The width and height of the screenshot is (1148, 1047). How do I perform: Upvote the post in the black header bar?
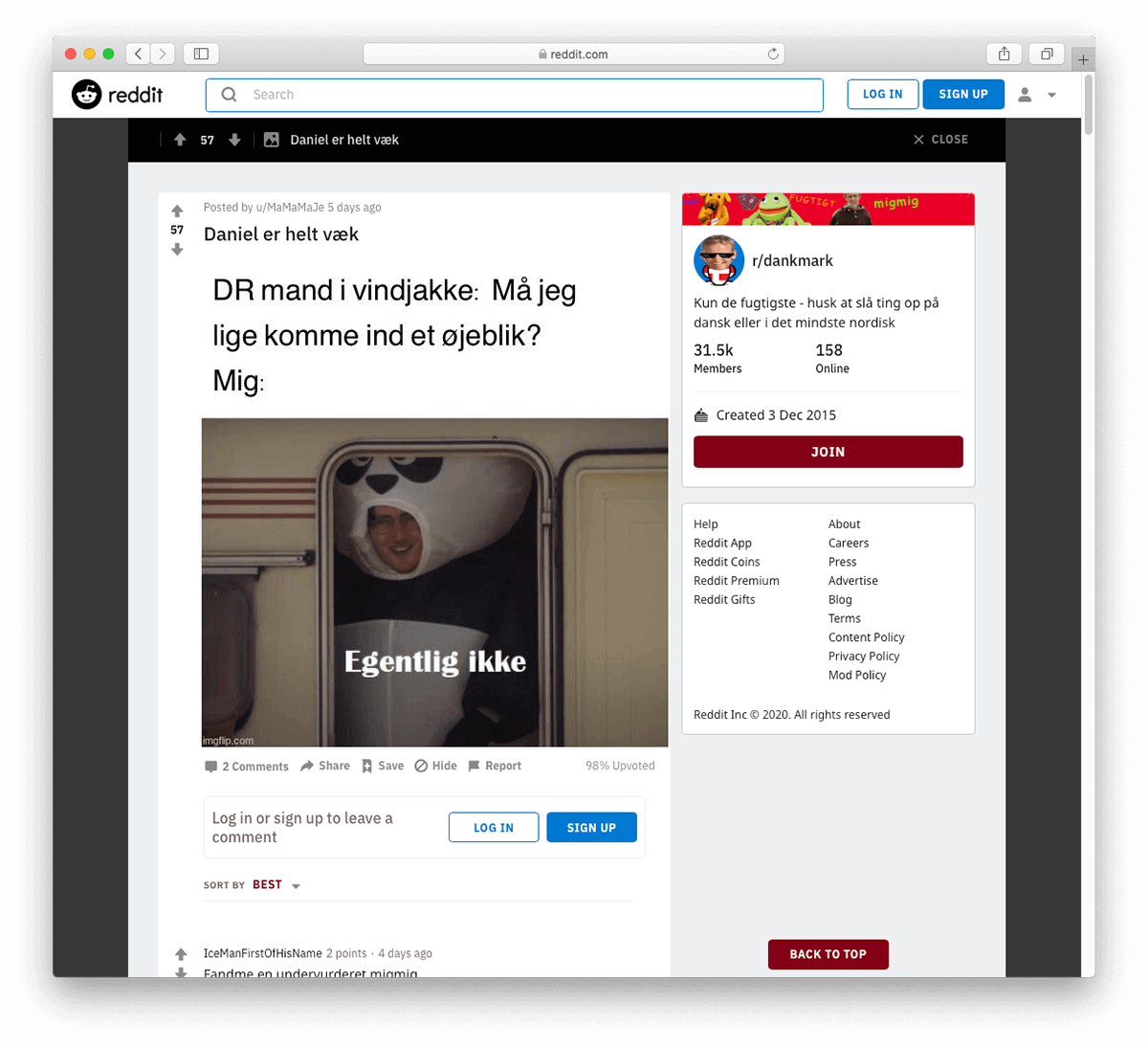click(180, 140)
